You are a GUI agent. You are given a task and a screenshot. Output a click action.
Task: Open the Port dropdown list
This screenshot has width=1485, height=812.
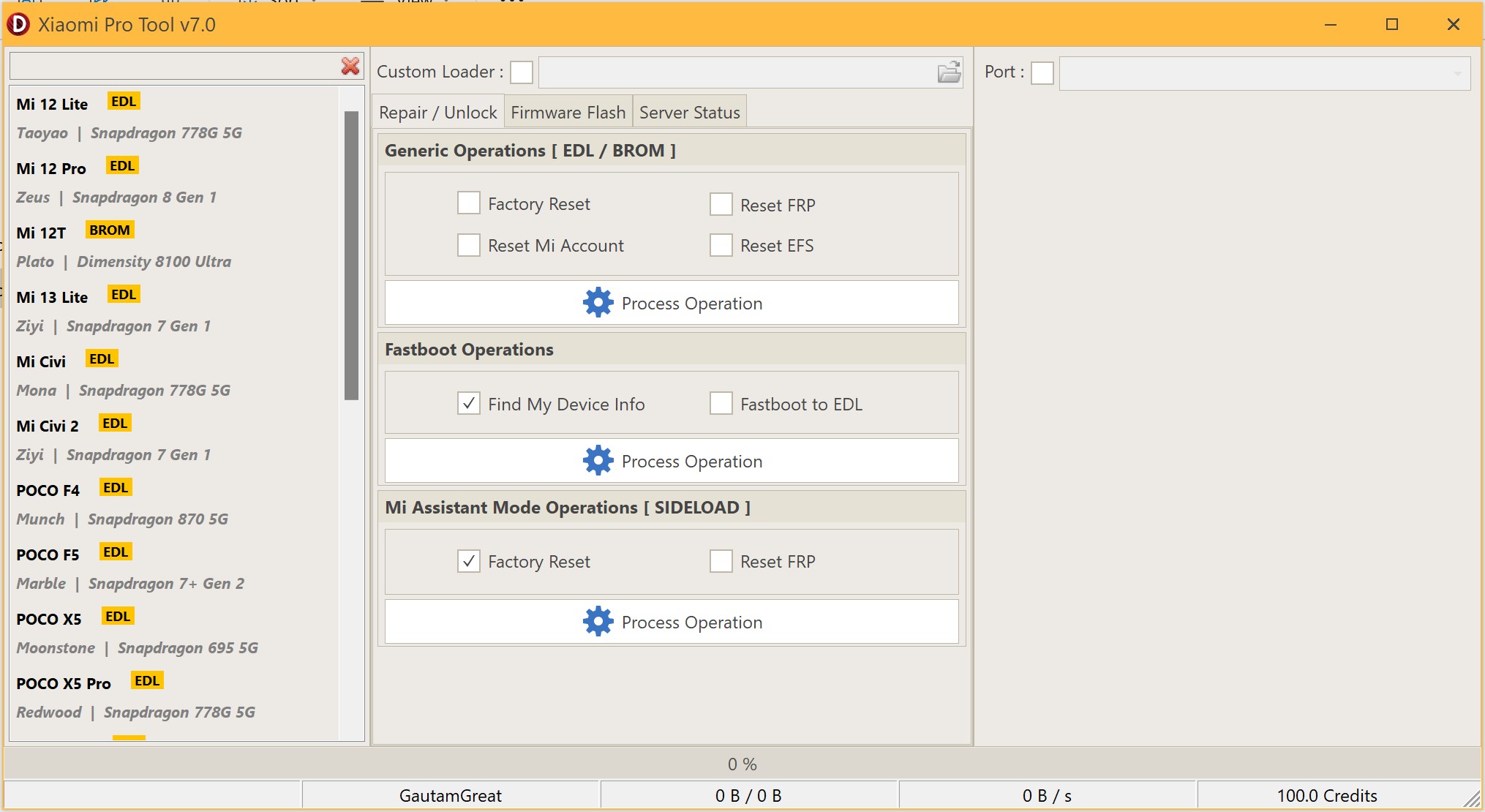coord(1265,73)
